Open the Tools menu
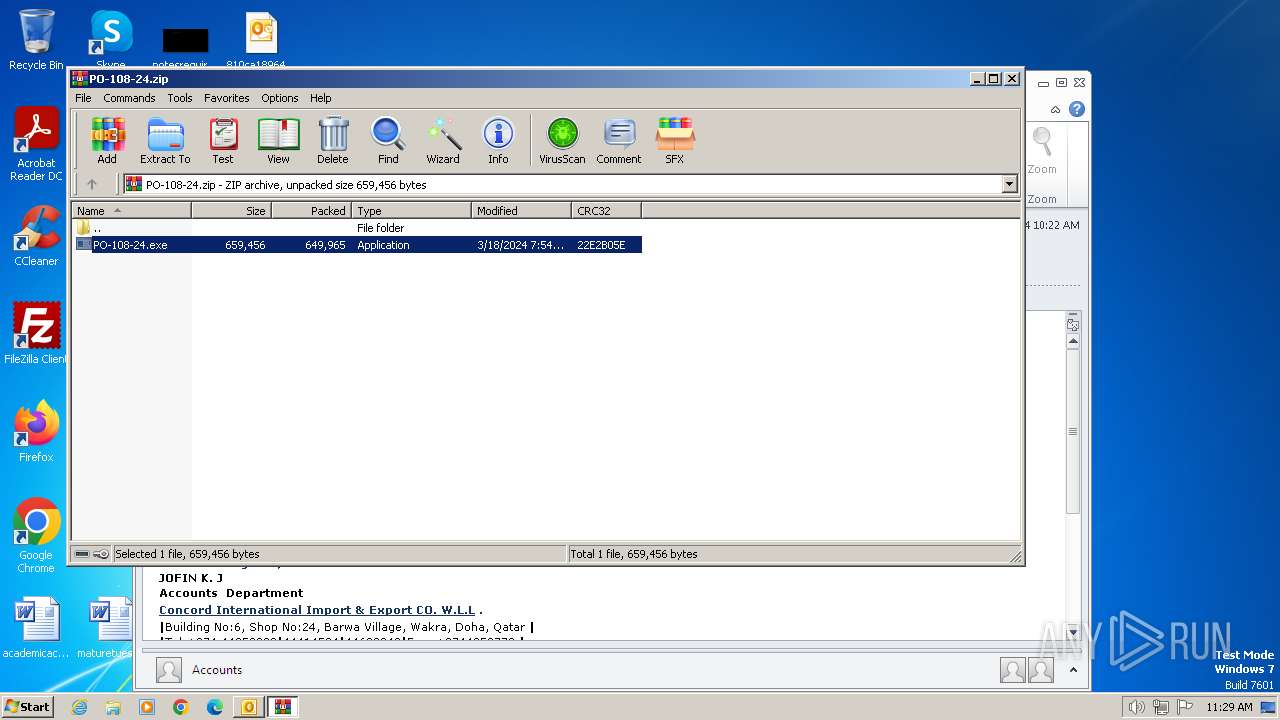 coord(180,98)
